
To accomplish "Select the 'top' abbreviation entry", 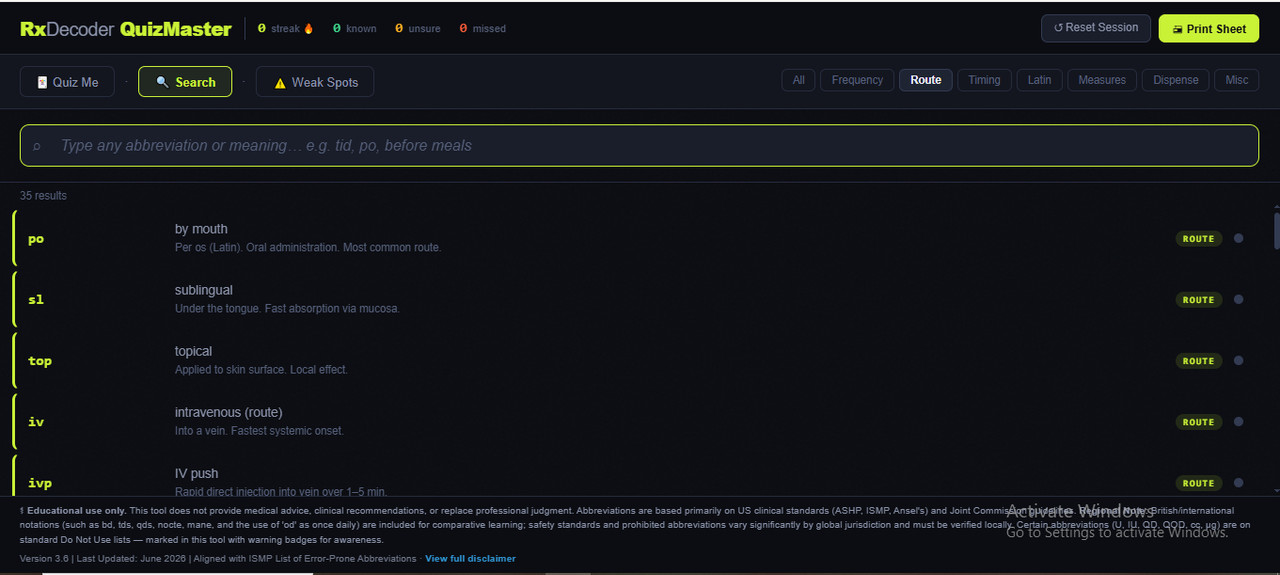I will coord(40,361).
